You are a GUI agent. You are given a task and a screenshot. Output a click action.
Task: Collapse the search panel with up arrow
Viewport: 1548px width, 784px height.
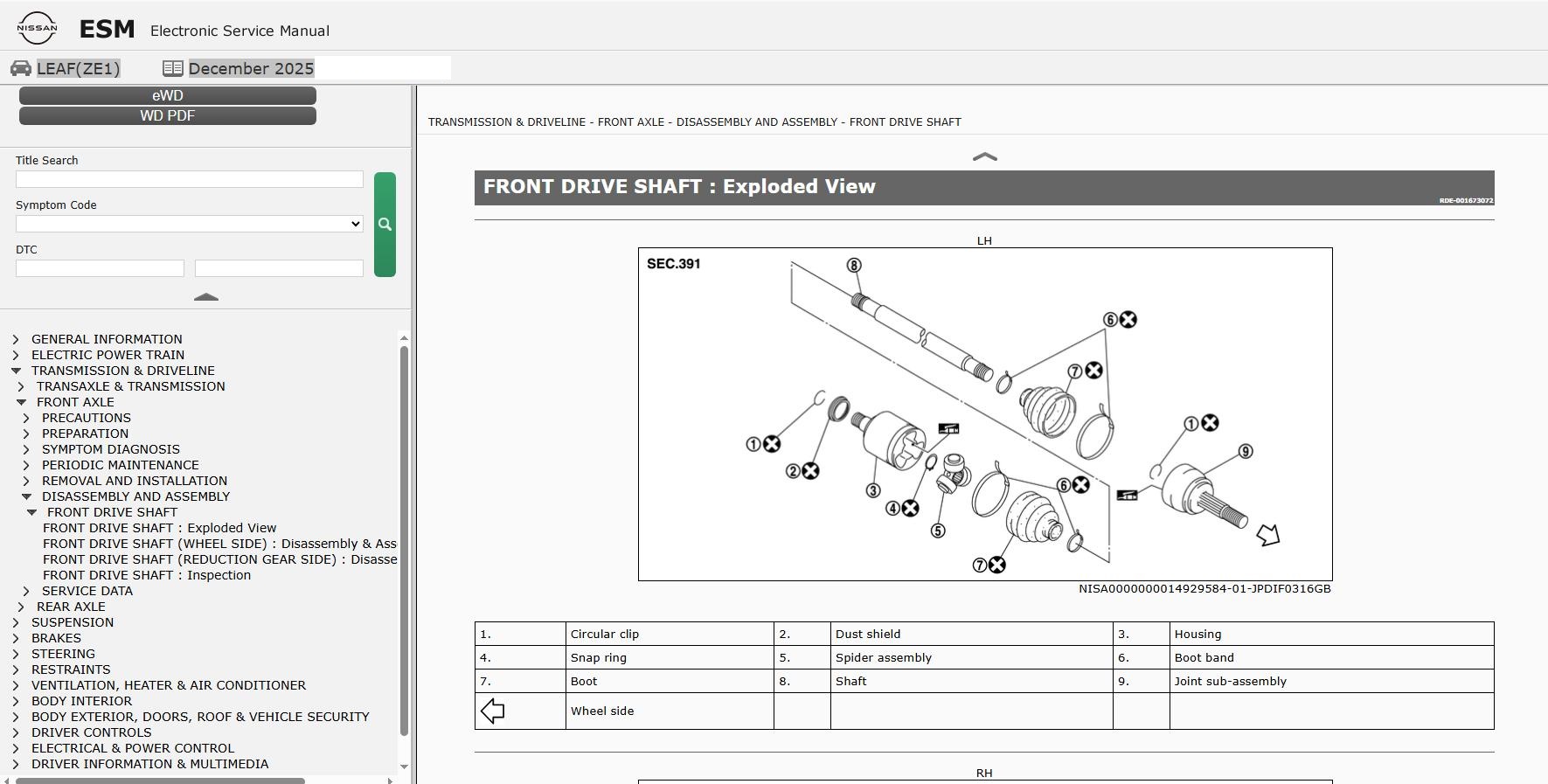tap(206, 297)
